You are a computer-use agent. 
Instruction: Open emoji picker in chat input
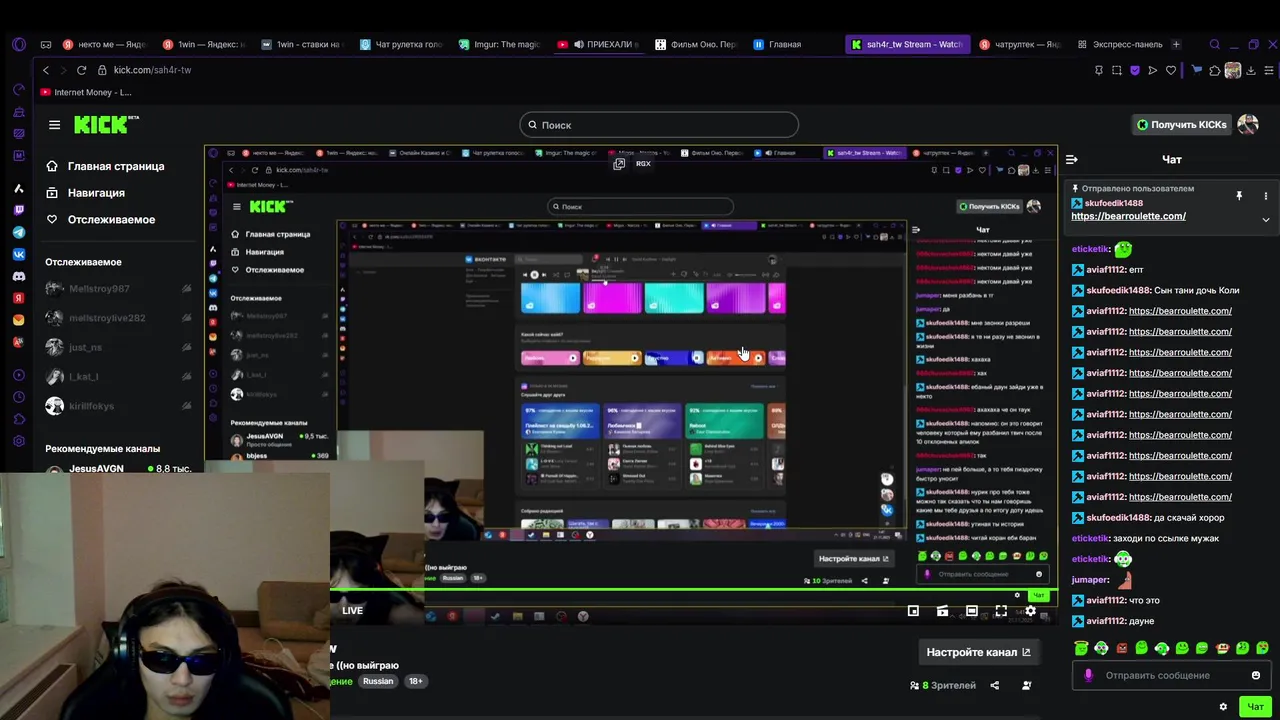pyautogui.click(x=1256, y=675)
